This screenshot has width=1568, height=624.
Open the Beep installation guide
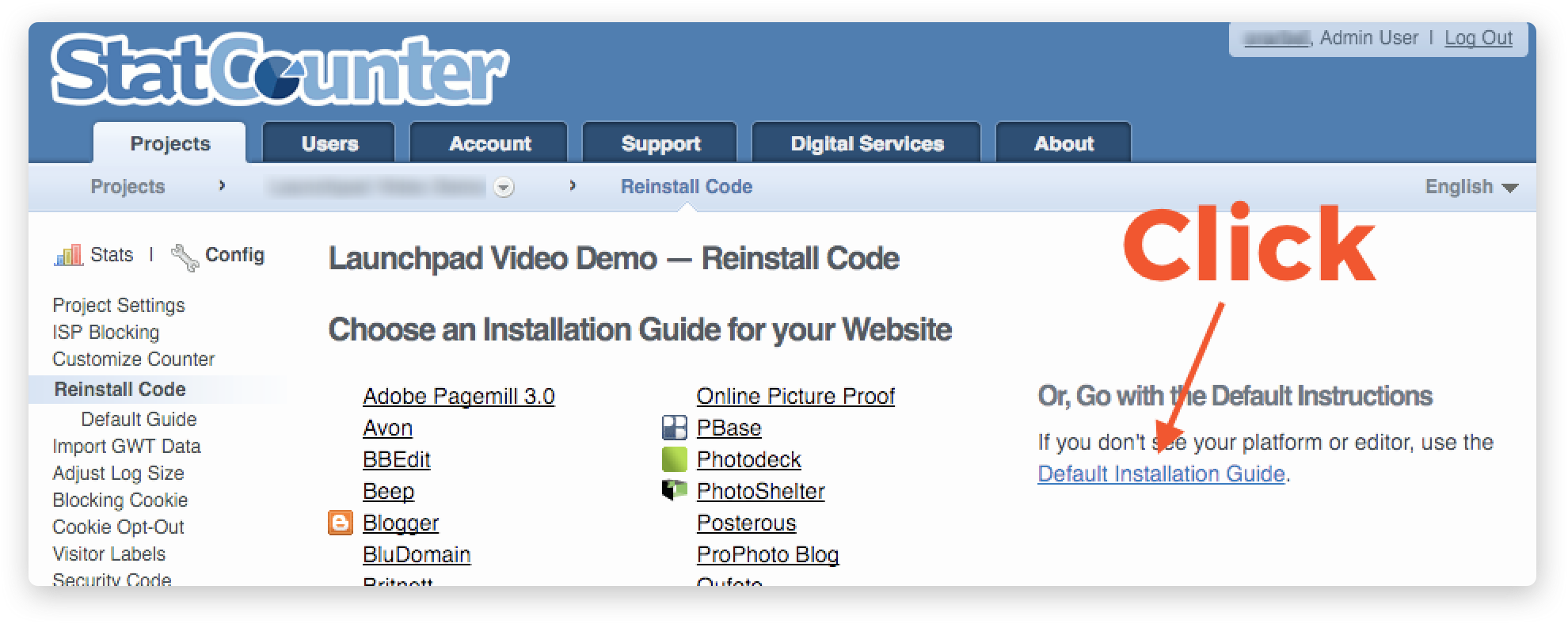click(x=388, y=491)
